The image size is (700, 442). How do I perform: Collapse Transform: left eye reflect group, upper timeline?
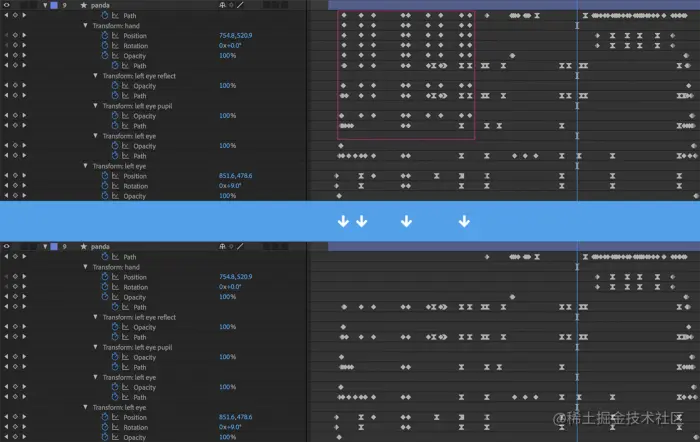[95, 75]
